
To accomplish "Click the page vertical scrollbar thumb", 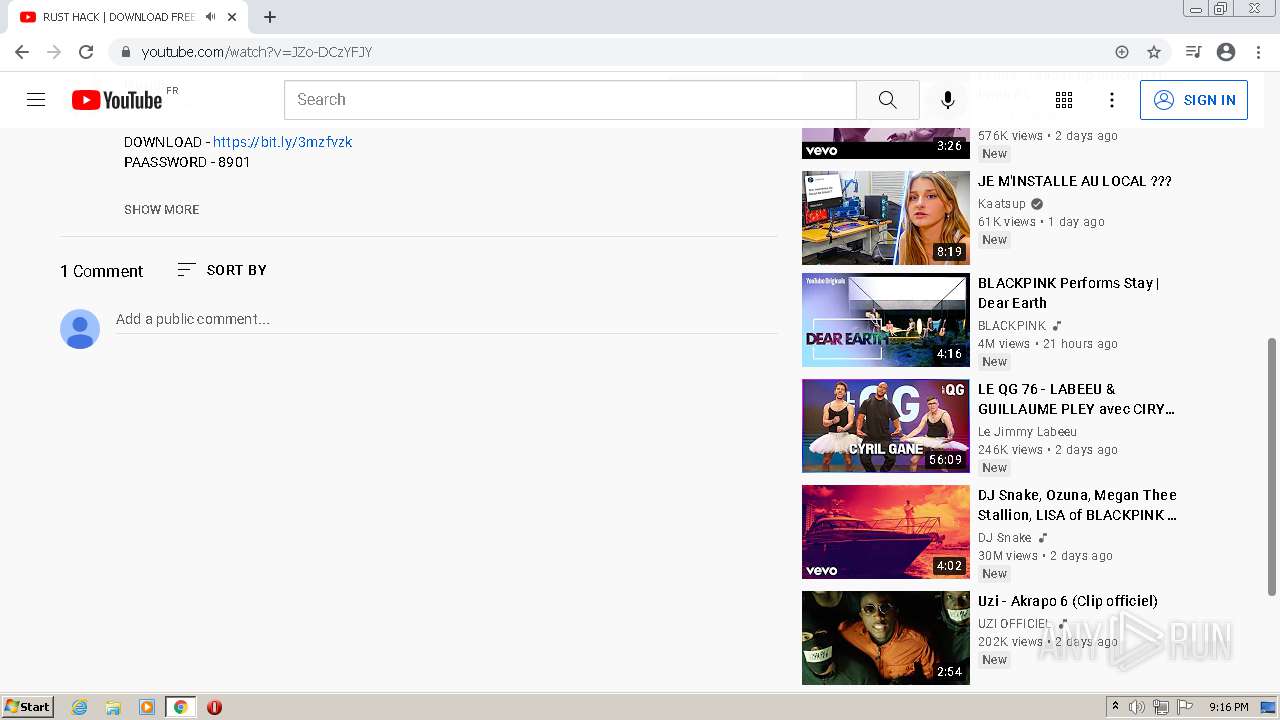I will tap(1272, 467).
